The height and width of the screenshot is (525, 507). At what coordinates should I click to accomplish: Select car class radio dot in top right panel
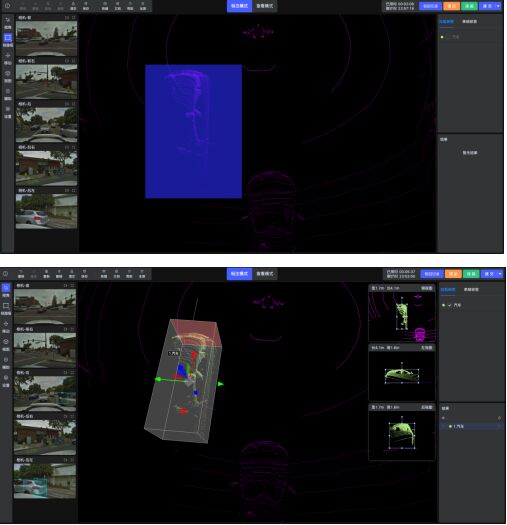(442, 37)
